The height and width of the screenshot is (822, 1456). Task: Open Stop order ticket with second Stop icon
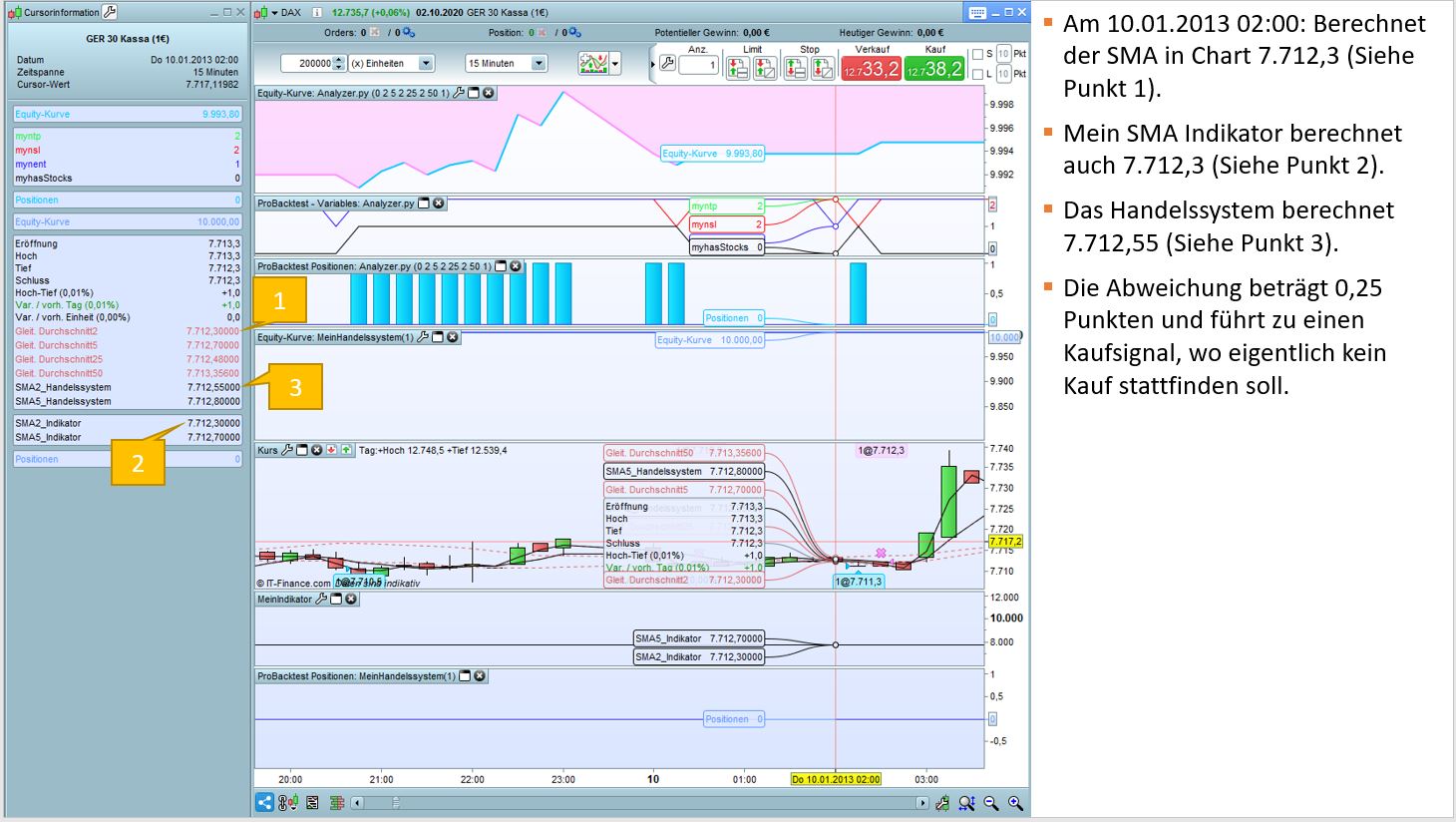[822, 68]
